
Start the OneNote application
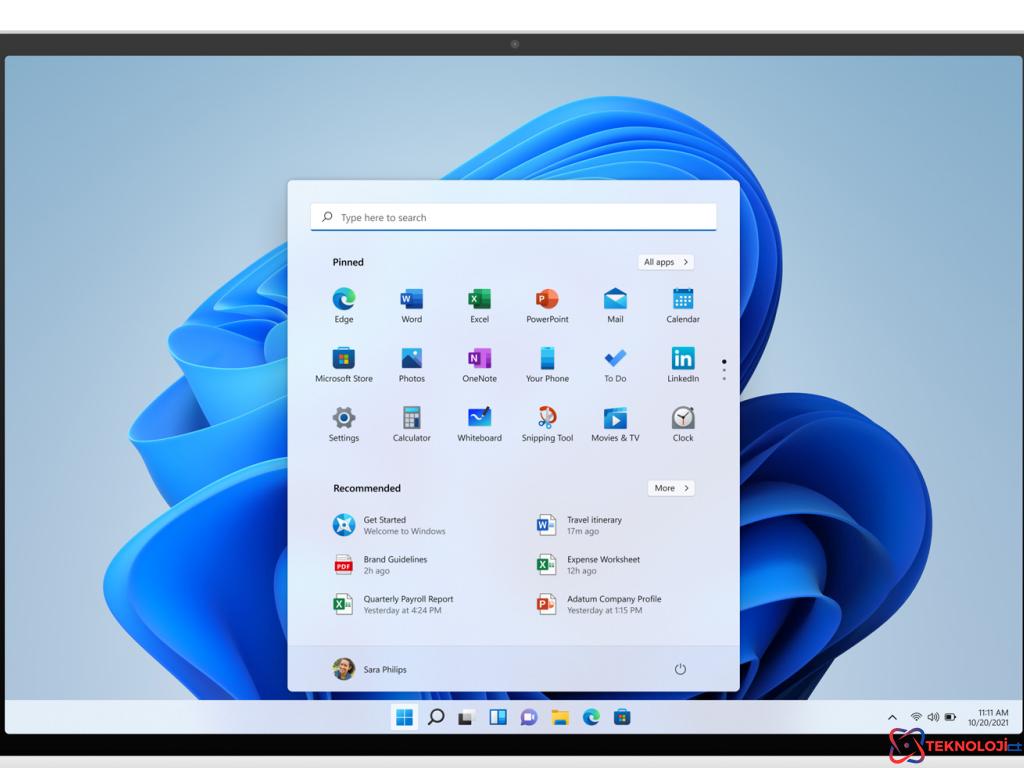coord(479,357)
